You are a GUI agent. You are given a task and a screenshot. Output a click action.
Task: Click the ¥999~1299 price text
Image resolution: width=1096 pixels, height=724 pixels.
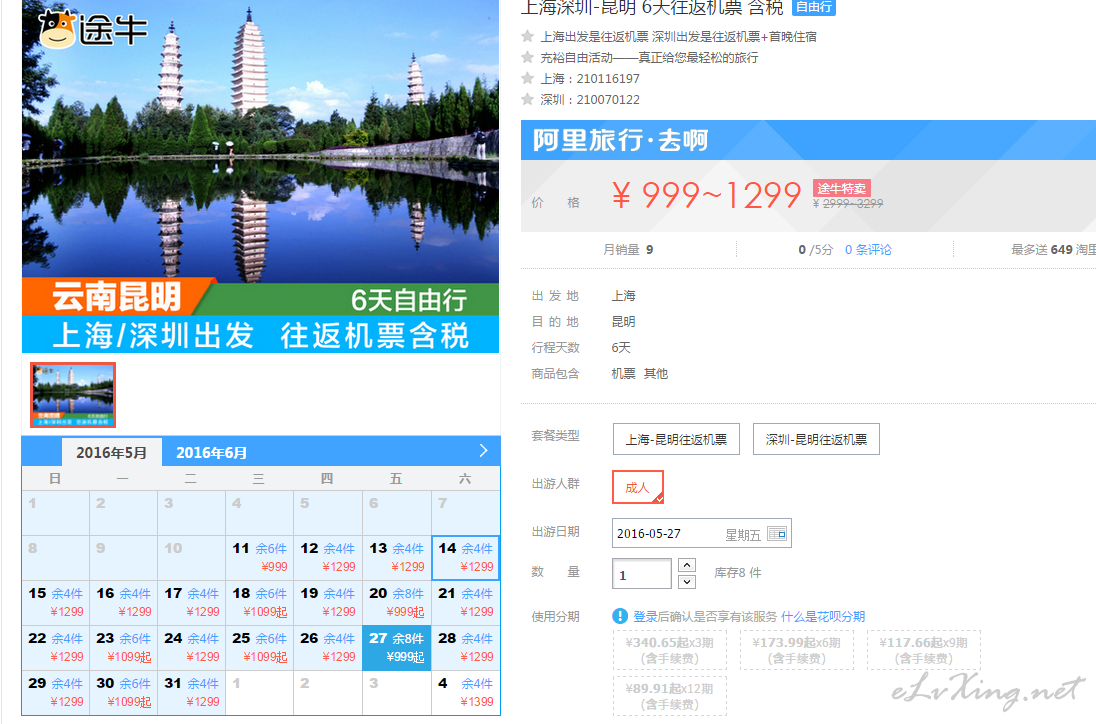click(x=707, y=195)
